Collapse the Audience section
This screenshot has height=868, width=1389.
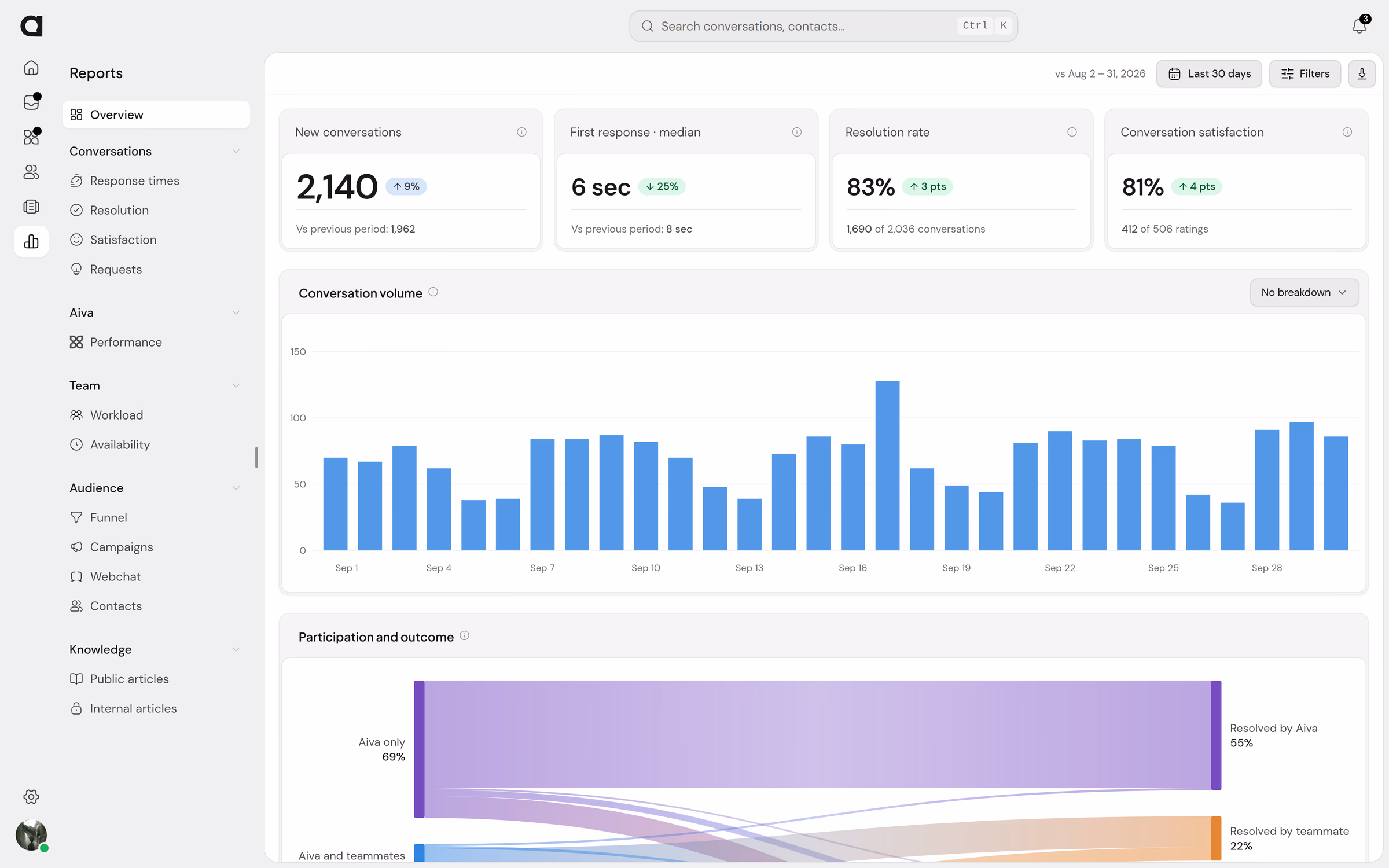point(236,488)
